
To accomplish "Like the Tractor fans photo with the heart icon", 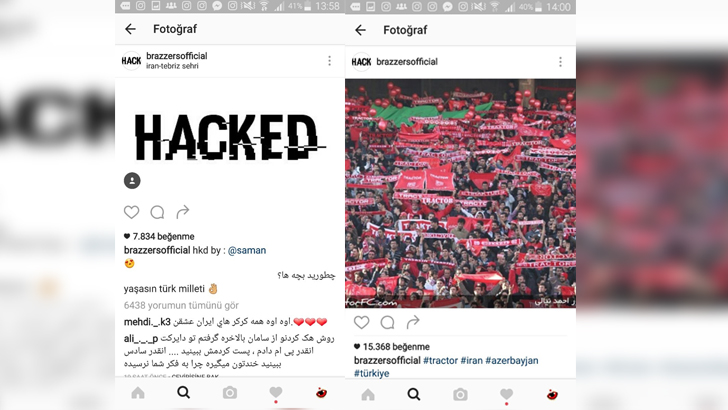I will [361, 322].
